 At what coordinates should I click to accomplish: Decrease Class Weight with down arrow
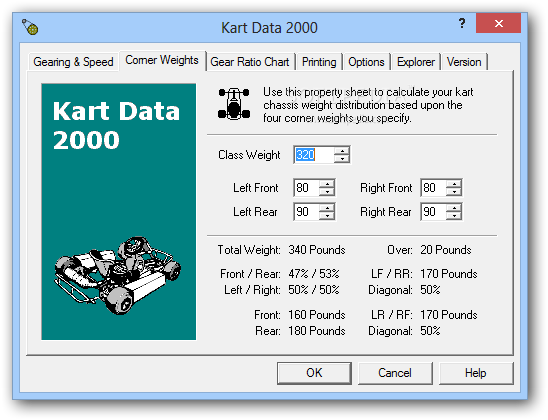[x=342, y=159]
